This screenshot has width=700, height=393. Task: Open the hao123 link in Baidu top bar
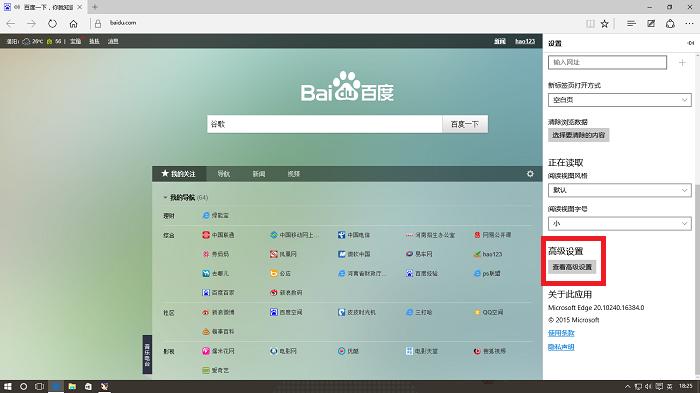click(525, 41)
